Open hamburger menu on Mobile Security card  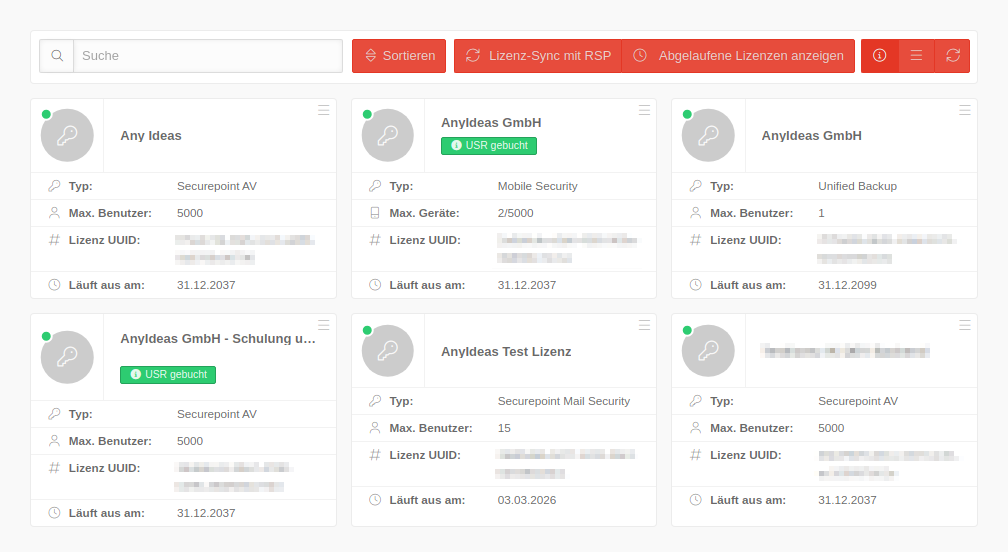(644, 110)
